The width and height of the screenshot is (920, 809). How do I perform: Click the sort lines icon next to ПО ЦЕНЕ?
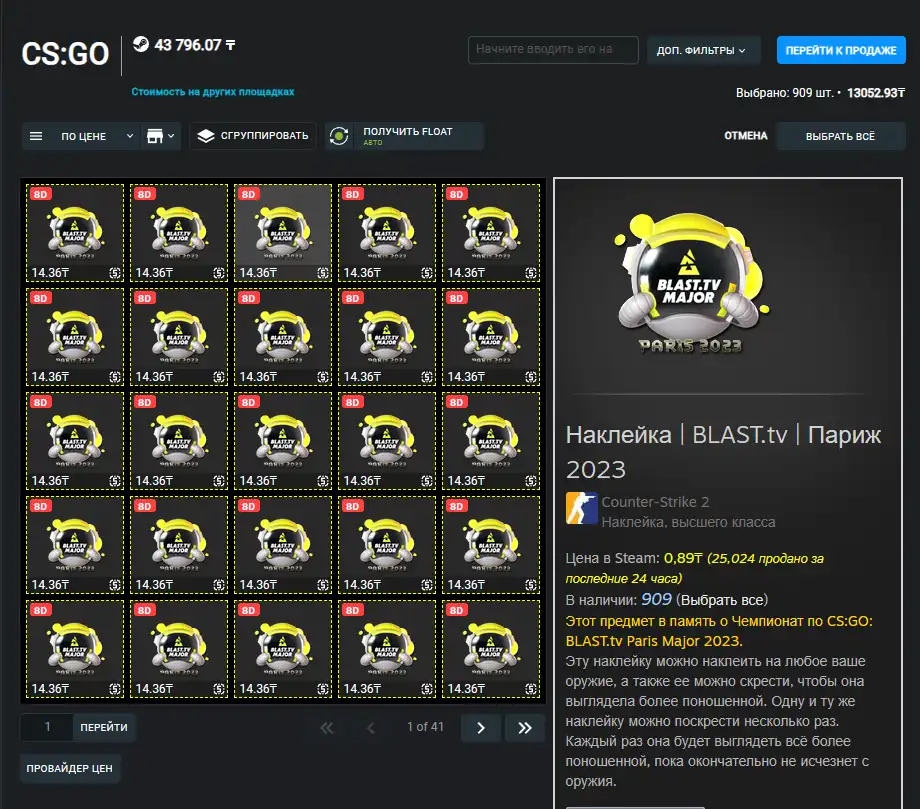pyautogui.click(x=36, y=136)
